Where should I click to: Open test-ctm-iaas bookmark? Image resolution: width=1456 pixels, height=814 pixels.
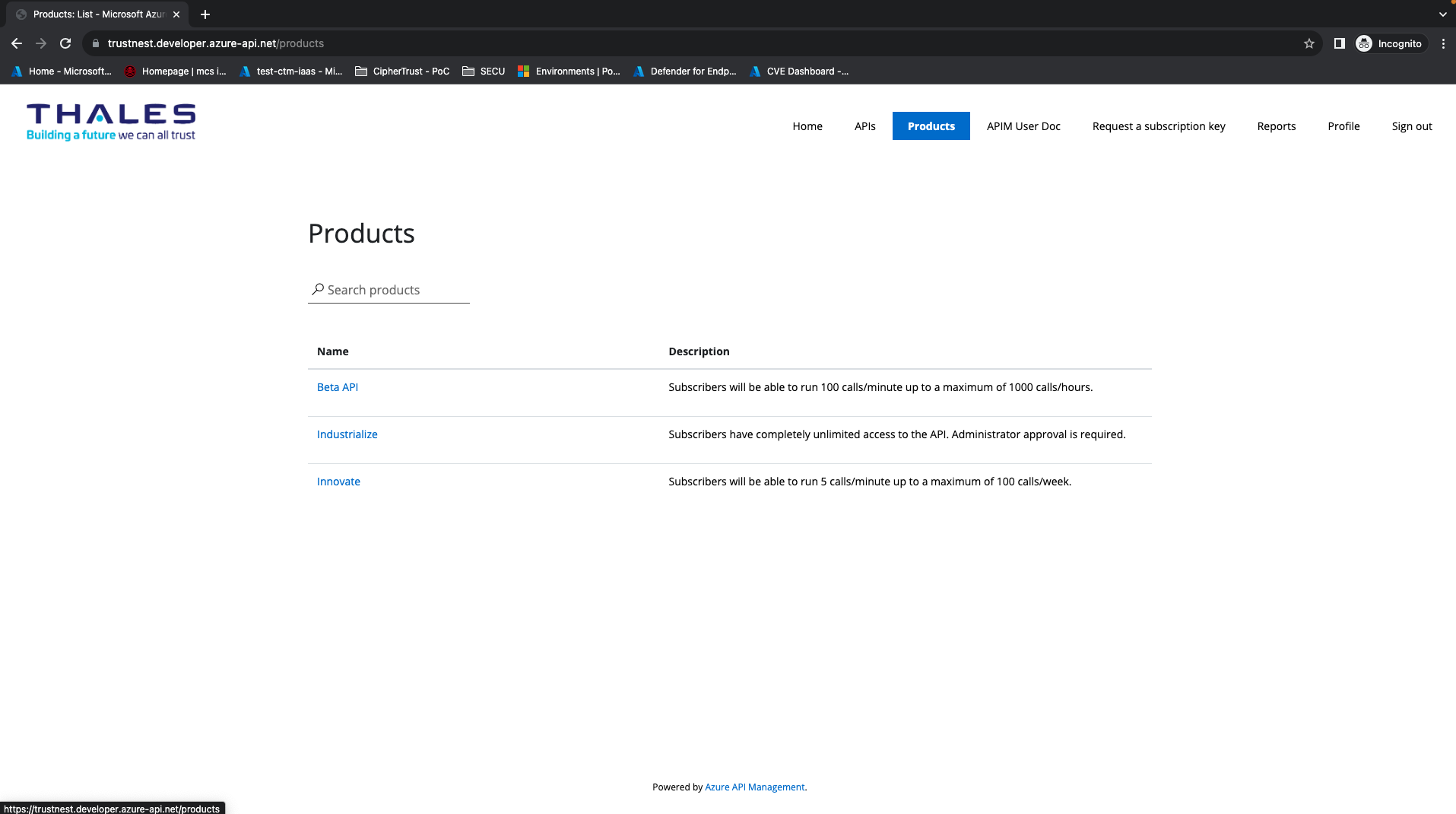291,72
